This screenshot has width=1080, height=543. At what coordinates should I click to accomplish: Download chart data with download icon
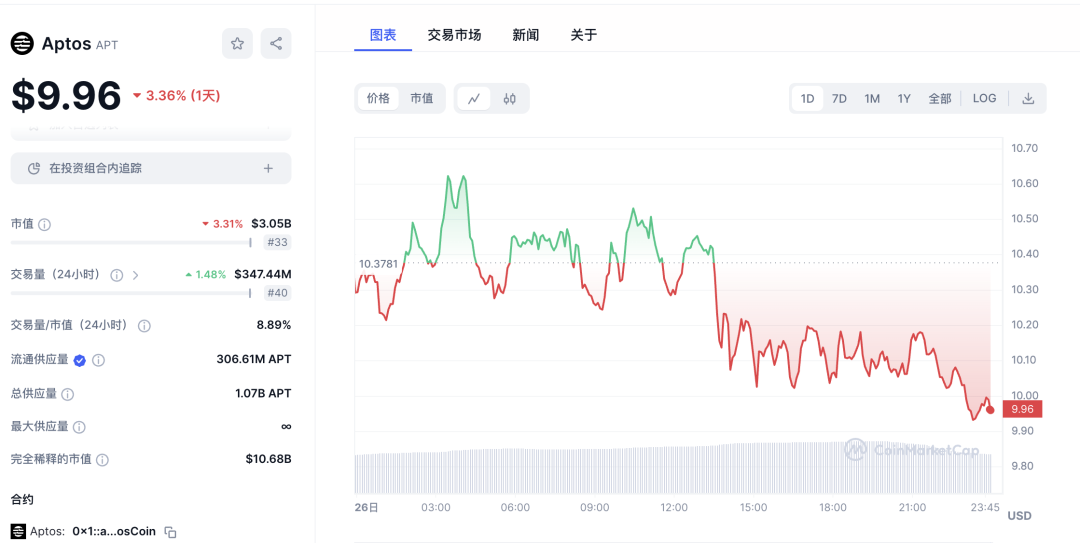tap(1028, 99)
